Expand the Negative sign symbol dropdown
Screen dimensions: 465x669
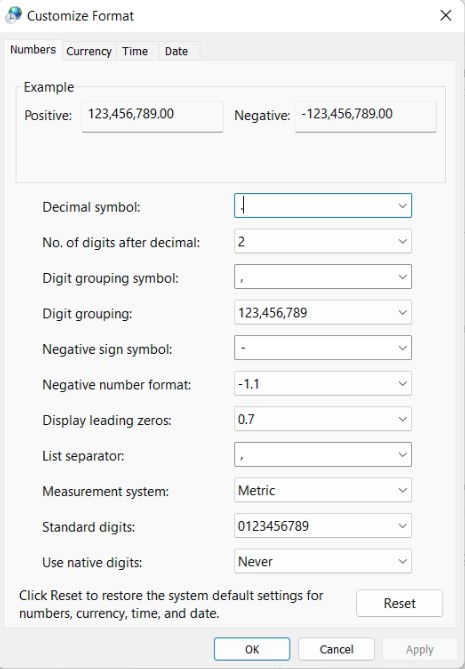[x=323, y=348]
